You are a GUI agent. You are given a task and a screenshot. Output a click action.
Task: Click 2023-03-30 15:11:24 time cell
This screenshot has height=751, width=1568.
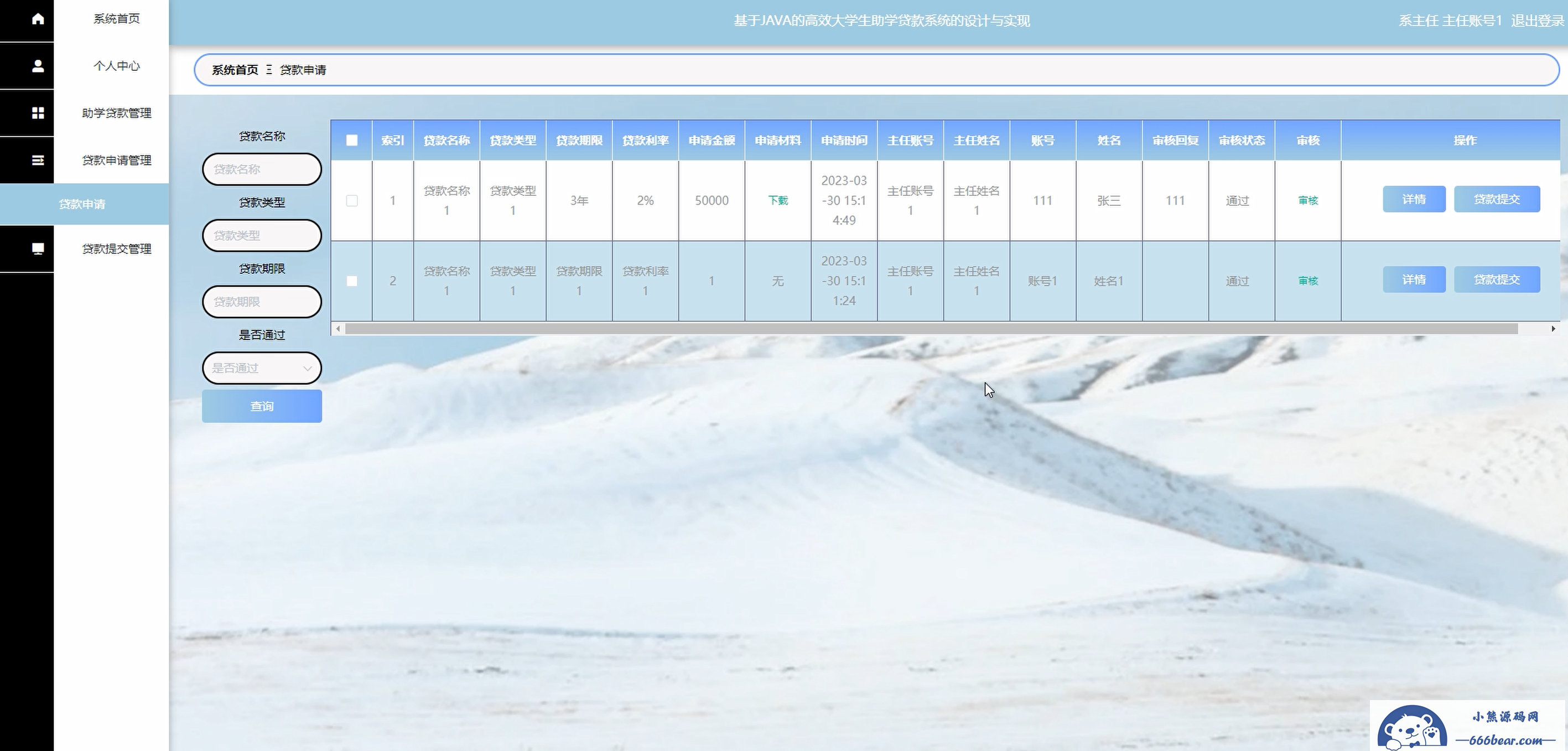point(844,281)
